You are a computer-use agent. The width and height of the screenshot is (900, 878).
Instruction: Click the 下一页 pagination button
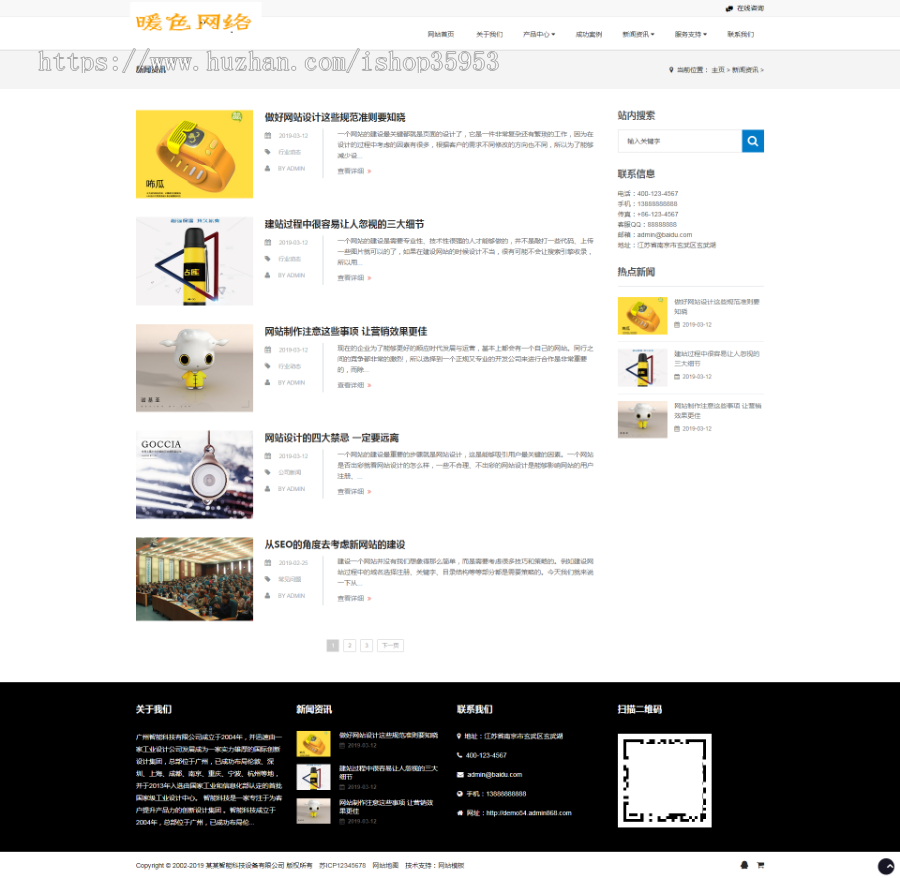pyautogui.click(x=389, y=645)
